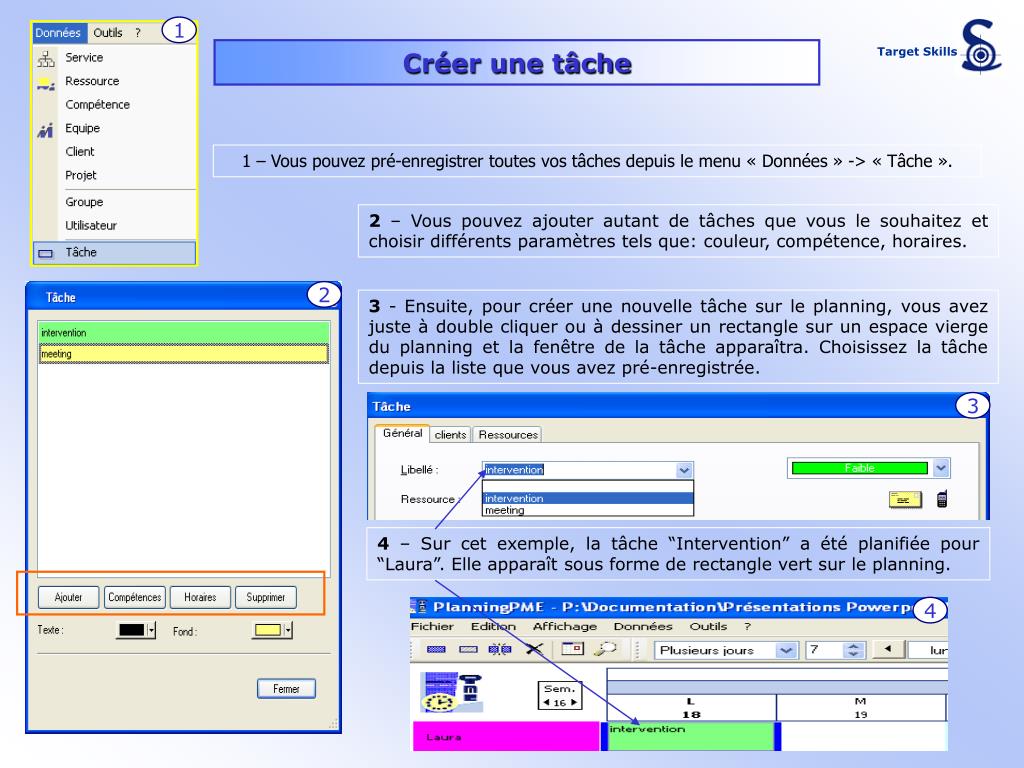Click the black X delete toolbar icon
1024x768 pixels.
534,648
